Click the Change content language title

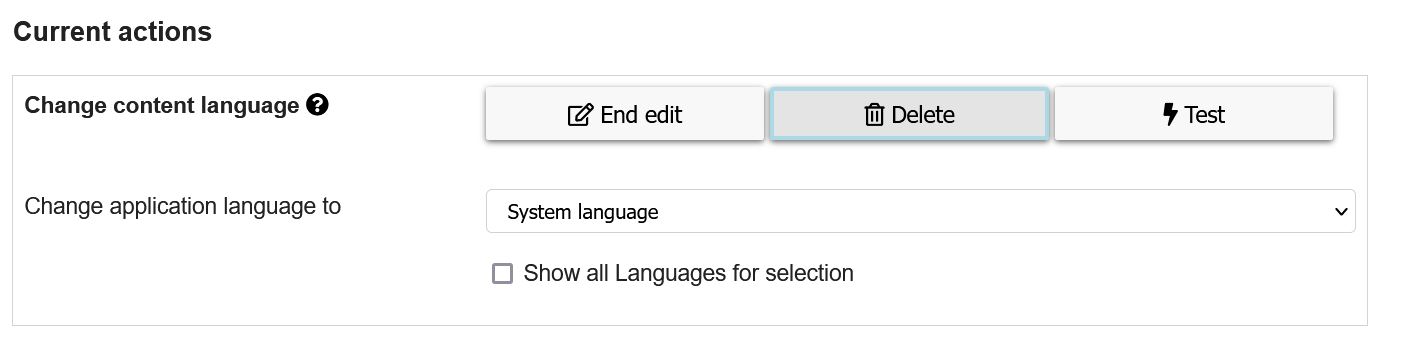coord(162,105)
